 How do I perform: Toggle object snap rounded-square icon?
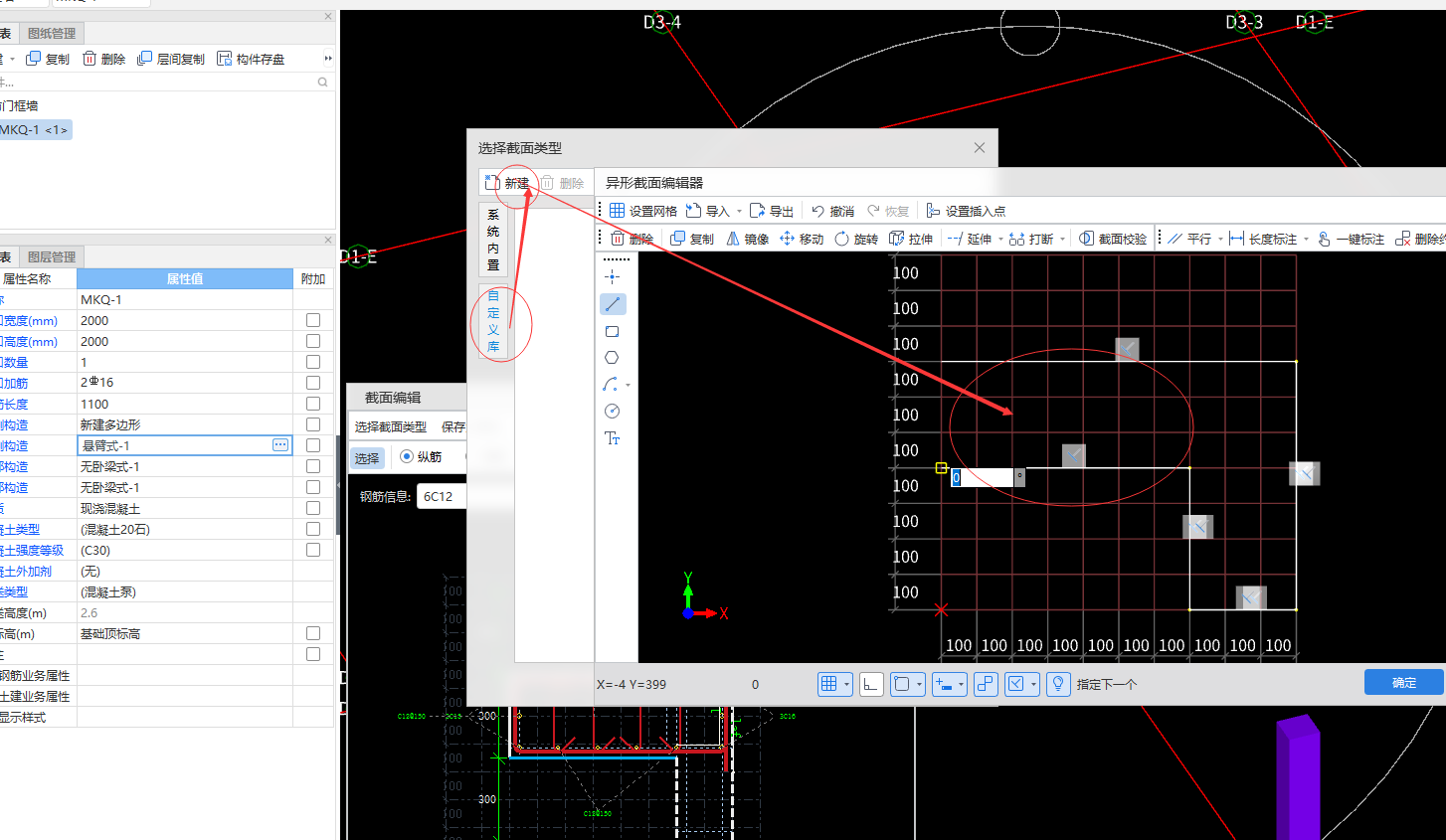coord(901,684)
